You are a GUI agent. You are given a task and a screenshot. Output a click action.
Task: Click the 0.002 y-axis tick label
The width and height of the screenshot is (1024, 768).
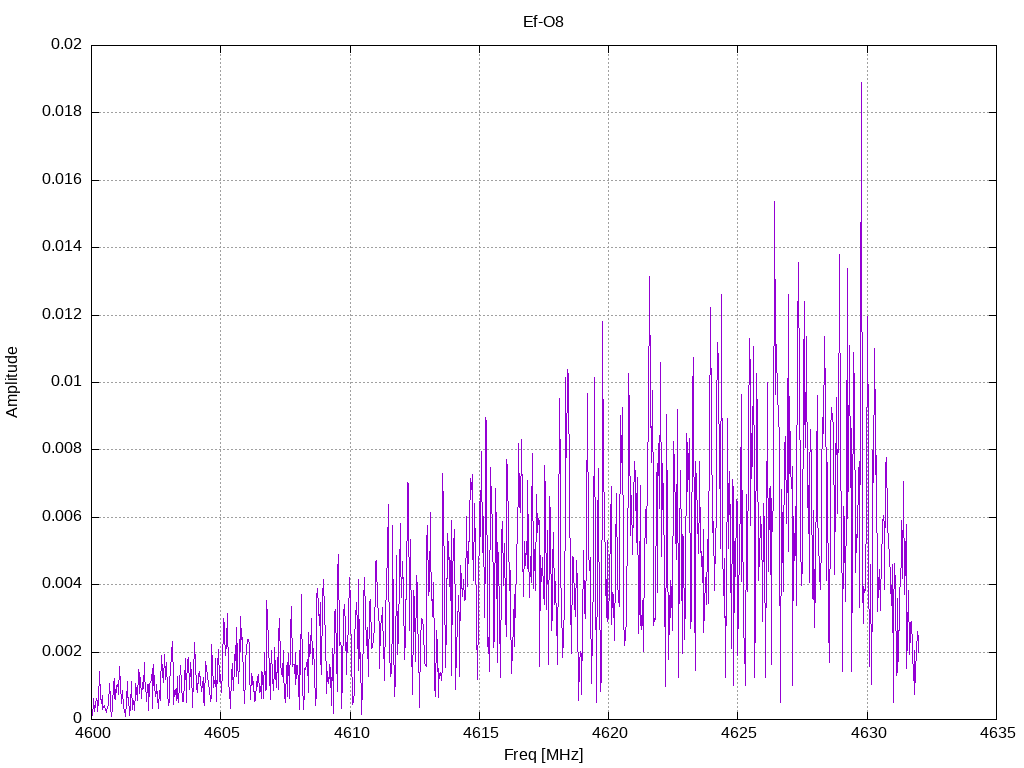pyautogui.click(x=62, y=652)
